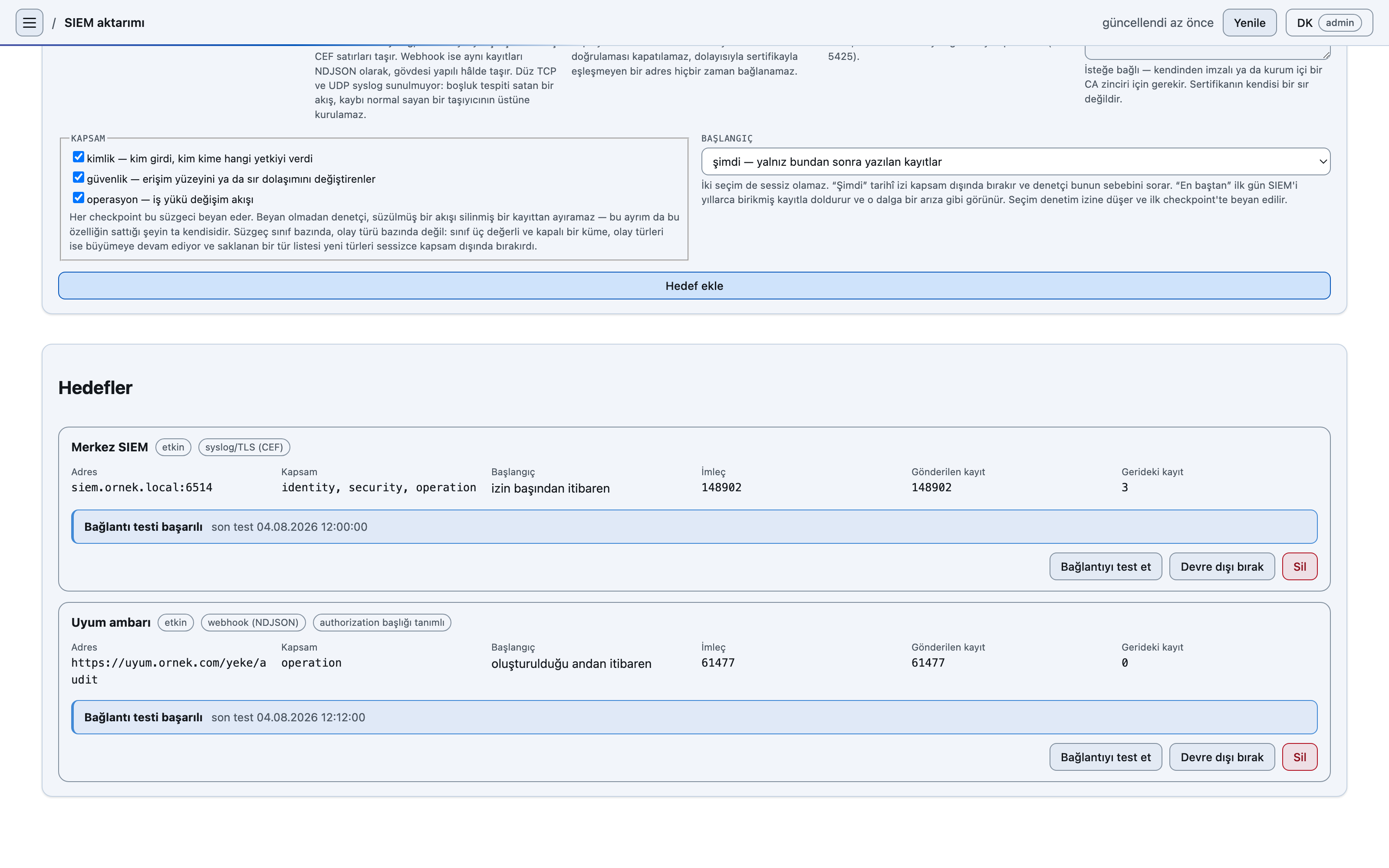Click the Hedef ekle button

click(694, 286)
